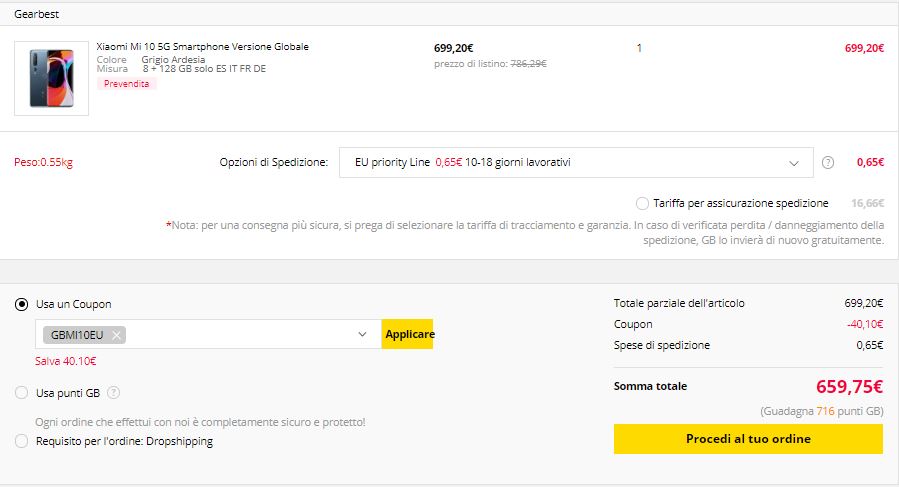Click the Grigio Ardesia colour value
This screenshot has height=487, width=899.
tap(173, 60)
